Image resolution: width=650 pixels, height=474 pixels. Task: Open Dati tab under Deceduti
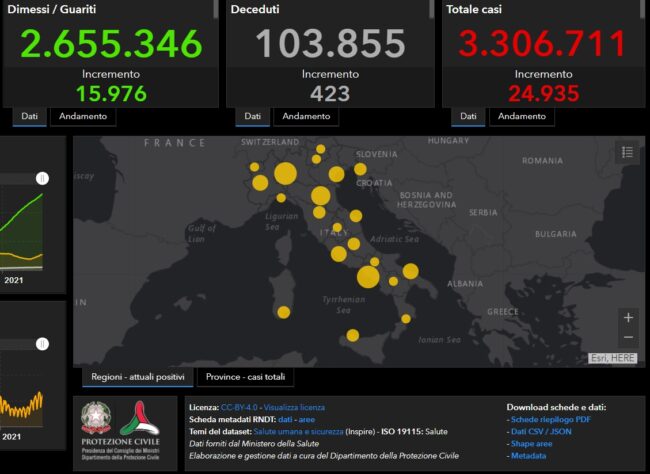(252, 117)
